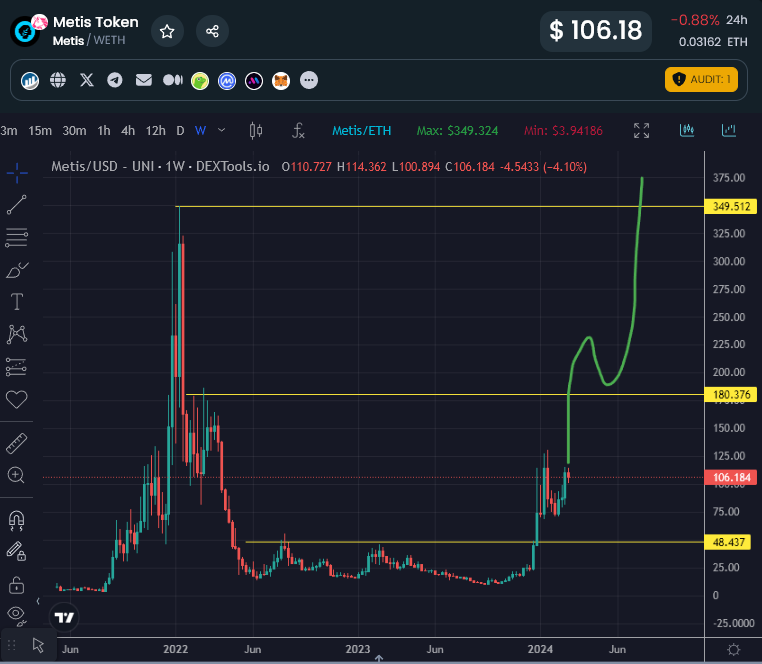Click the 180.376 yellow price label
Viewport: 762px width, 664px height.
point(731,394)
